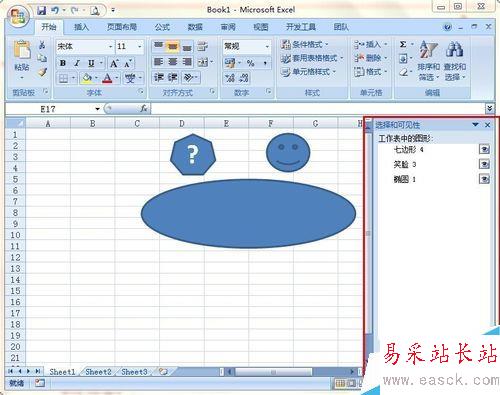Expand the formula bar
This screenshot has width=500, height=395.
[x=489, y=108]
